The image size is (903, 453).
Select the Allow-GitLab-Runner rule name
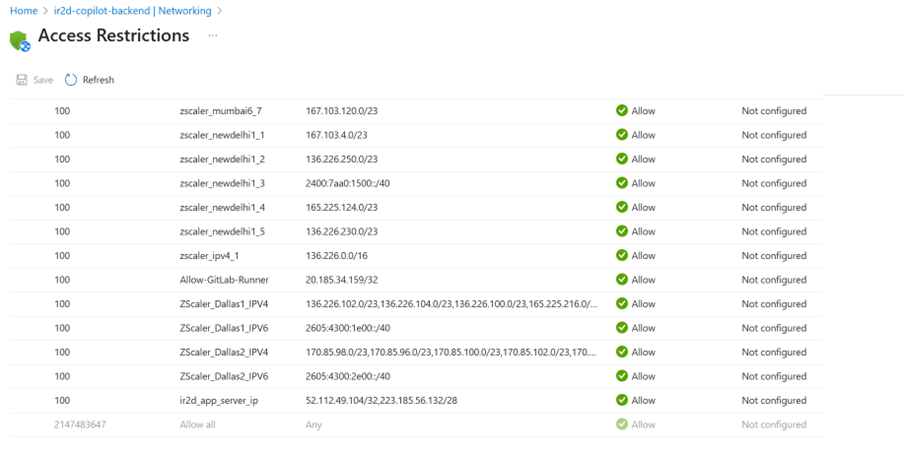(x=224, y=280)
